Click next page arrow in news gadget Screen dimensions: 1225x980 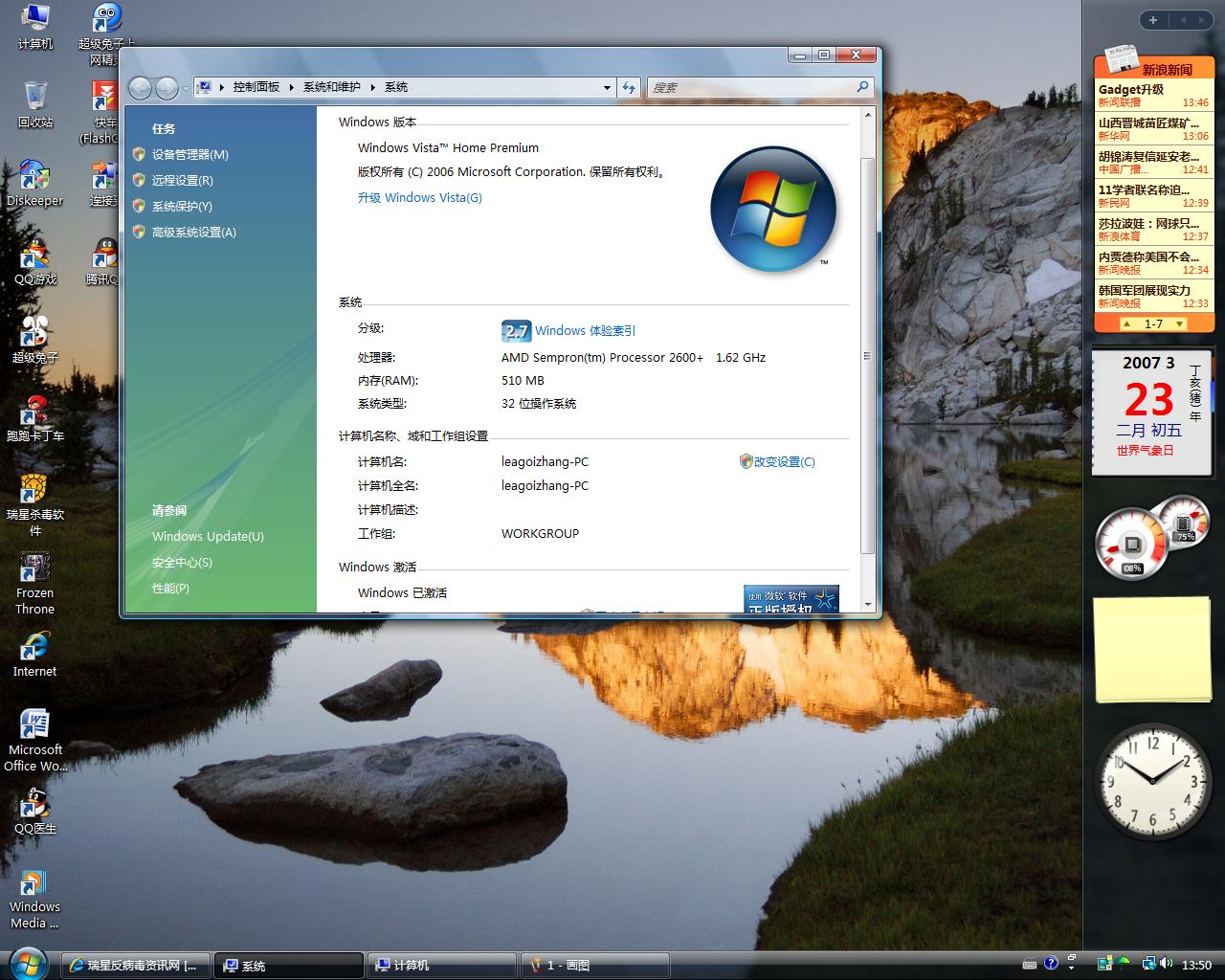1180,324
